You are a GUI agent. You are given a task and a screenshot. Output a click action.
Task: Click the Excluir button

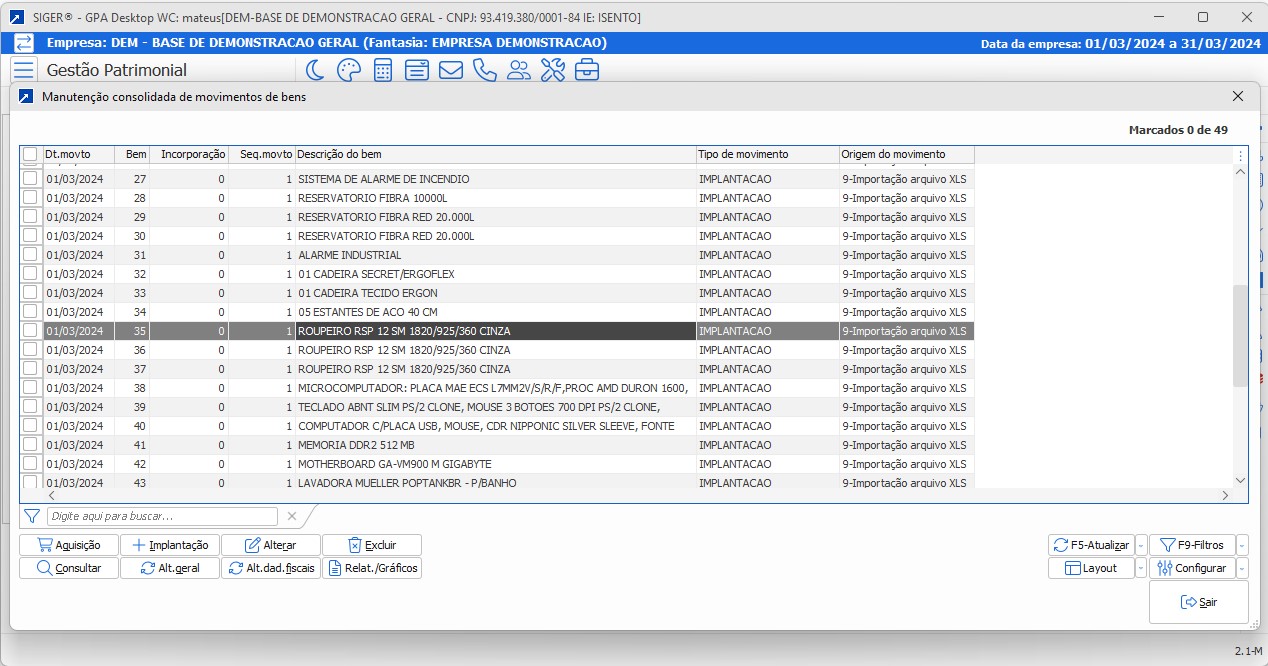[x=372, y=545]
